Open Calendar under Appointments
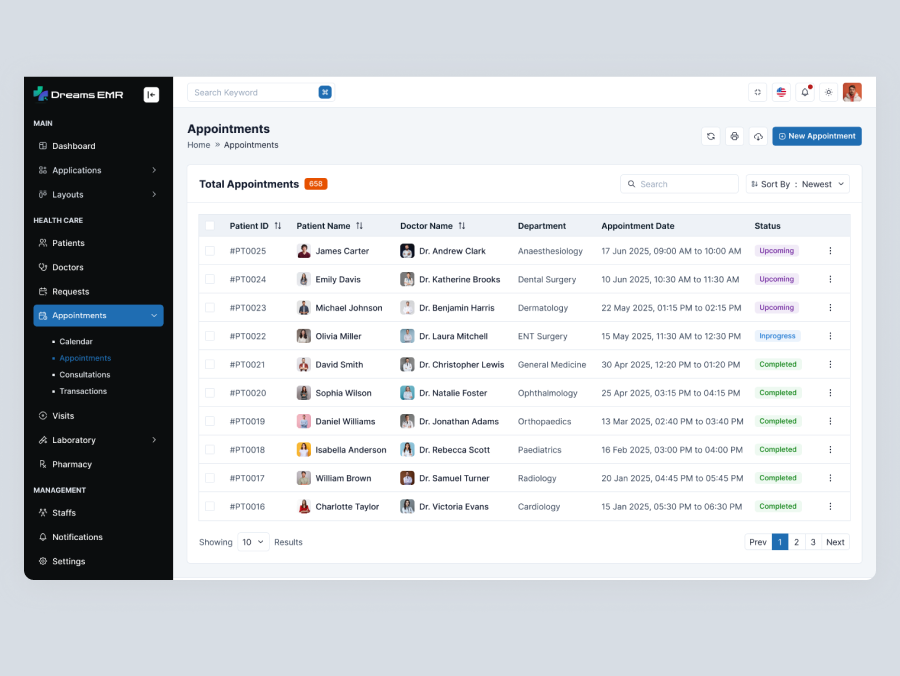Image resolution: width=900 pixels, height=676 pixels. pos(76,341)
